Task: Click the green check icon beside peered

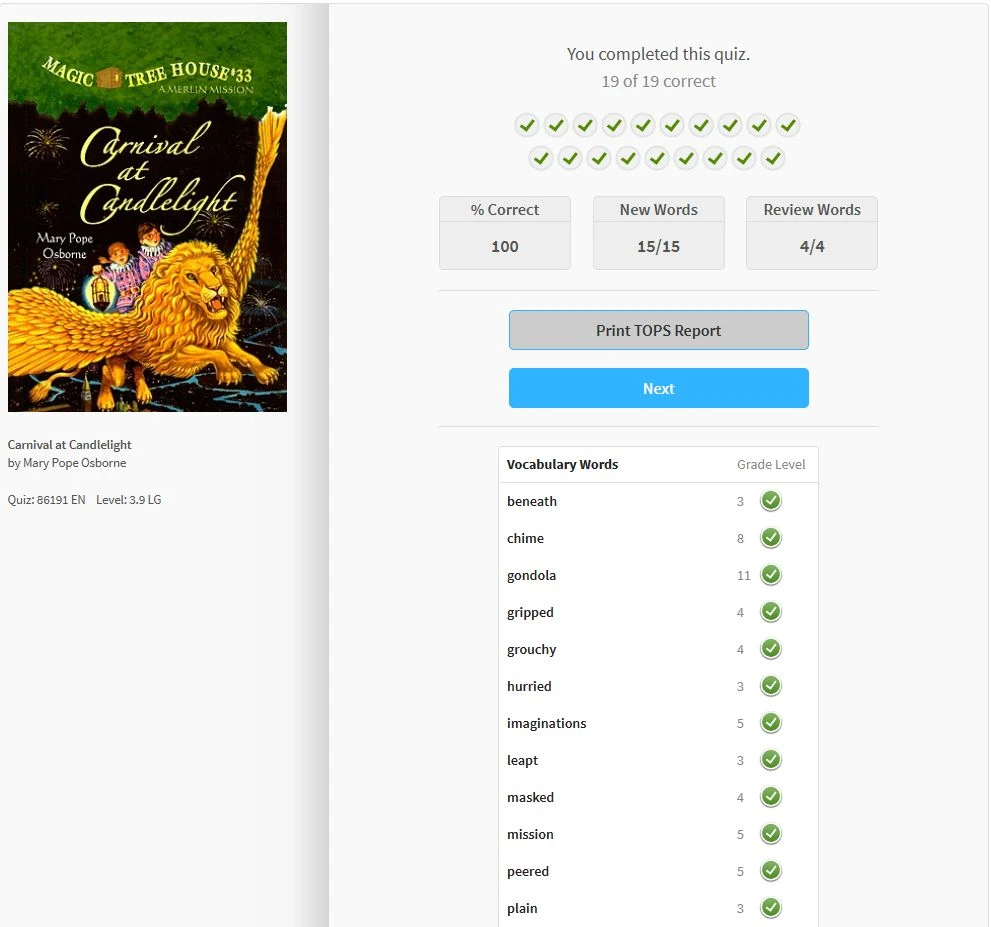Action: [x=770, y=870]
